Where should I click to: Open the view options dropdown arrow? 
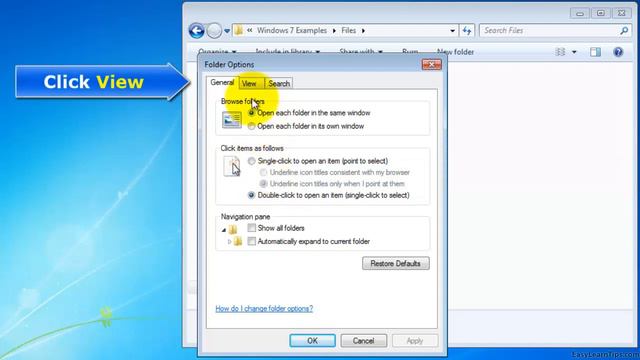574,52
